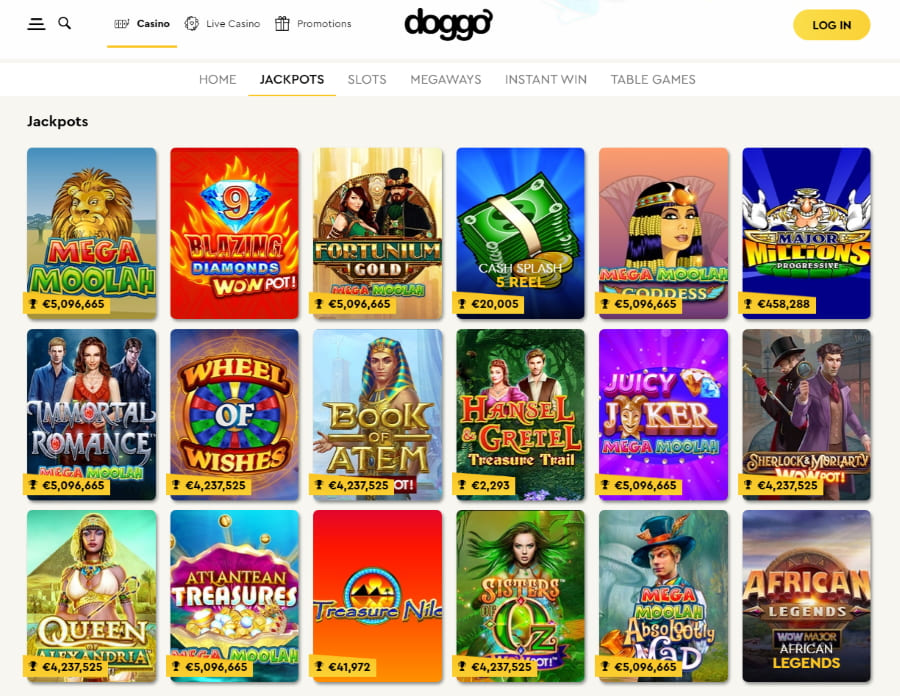The image size is (900, 696).
Task: Open the Megaways tab
Action: click(445, 79)
